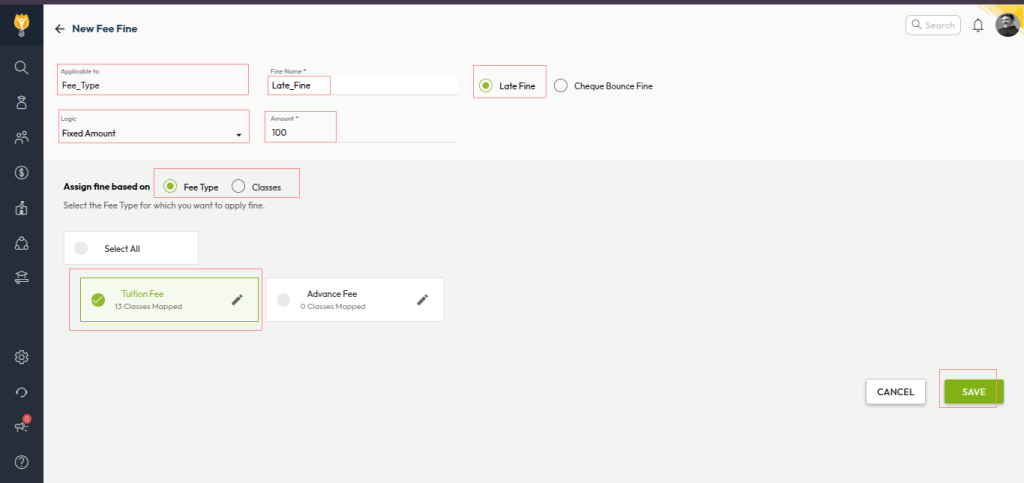
Task: Edit the Advance Fee with pencil icon
Action: [x=422, y=299]
